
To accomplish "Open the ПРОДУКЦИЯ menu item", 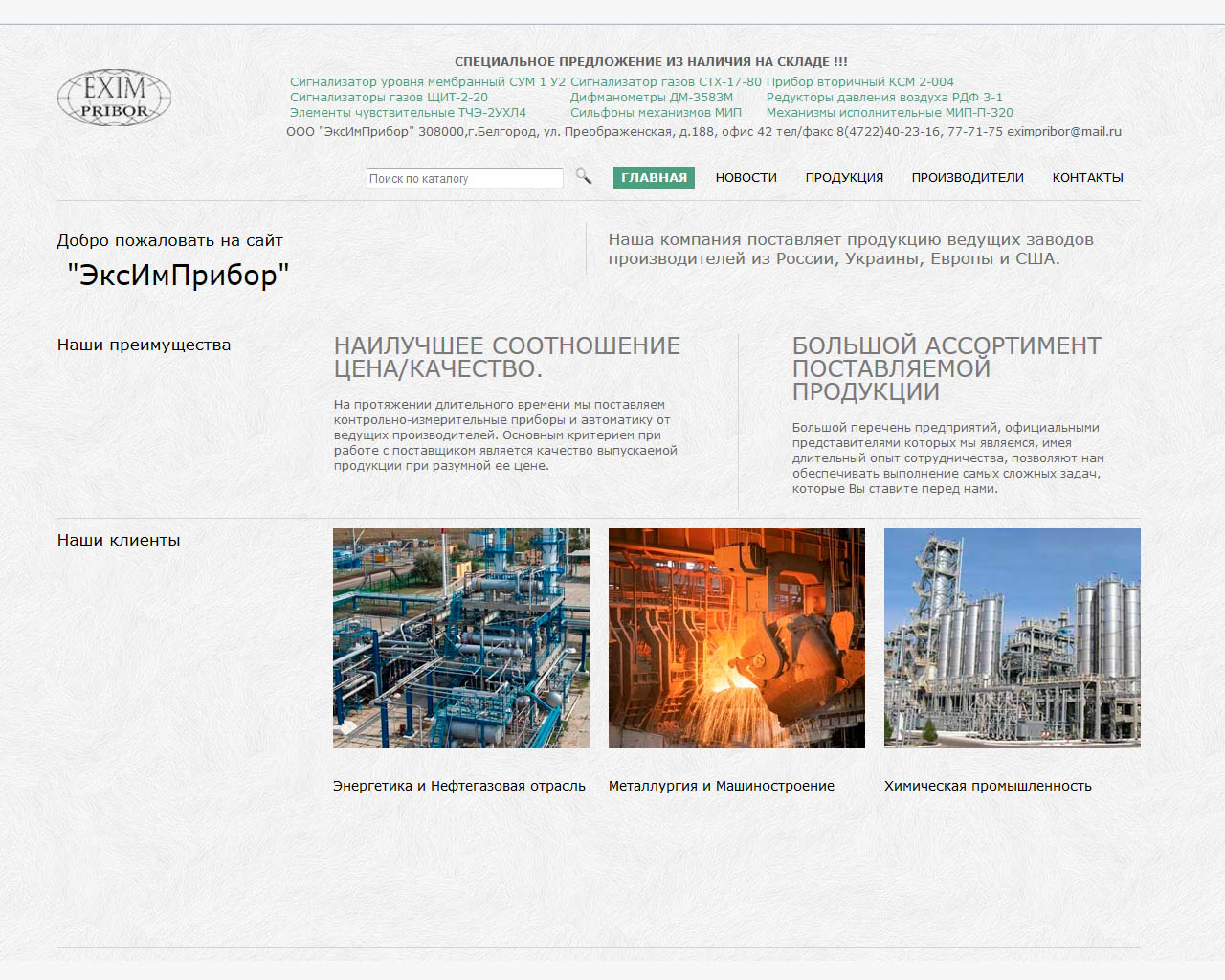I will click(x=844, y=177).
